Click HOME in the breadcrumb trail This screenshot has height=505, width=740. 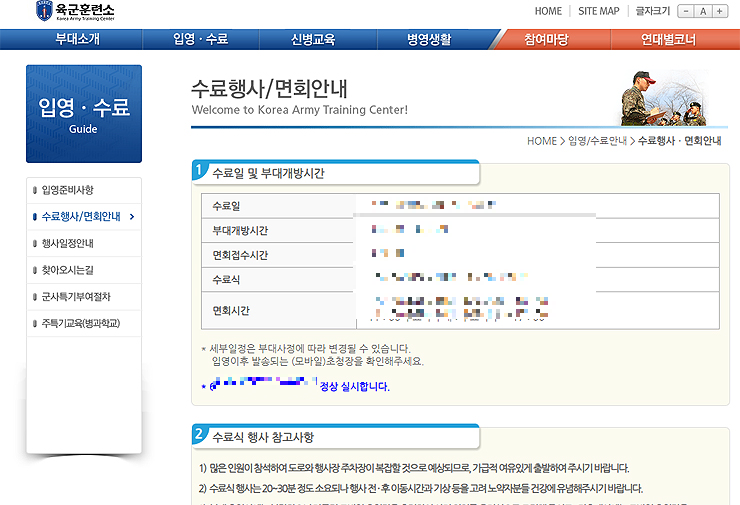542,141
